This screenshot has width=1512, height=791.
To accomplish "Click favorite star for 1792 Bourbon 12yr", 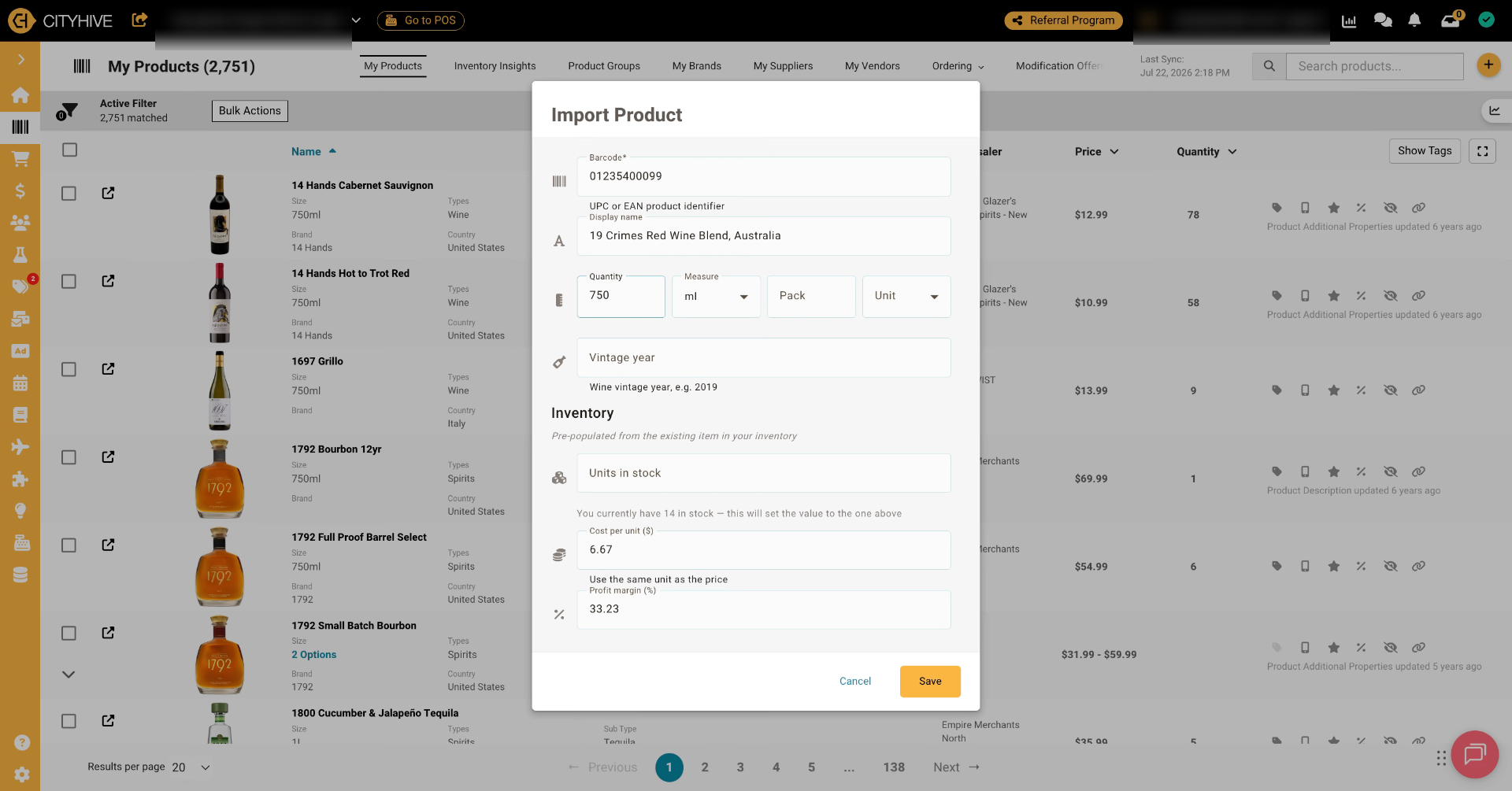I will [x=1333, y=471].
